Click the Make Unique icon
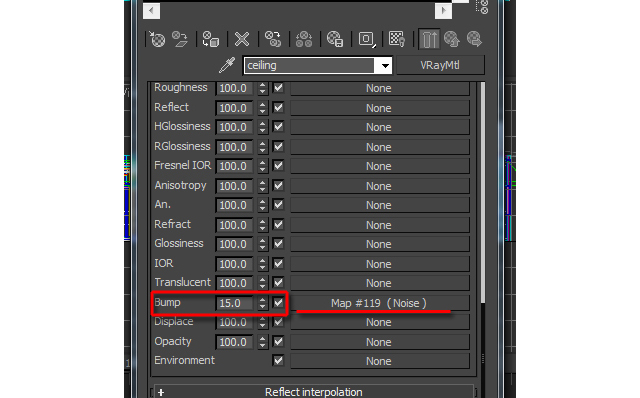The height and width of the screenshot is (398, 640). [304, 40]
